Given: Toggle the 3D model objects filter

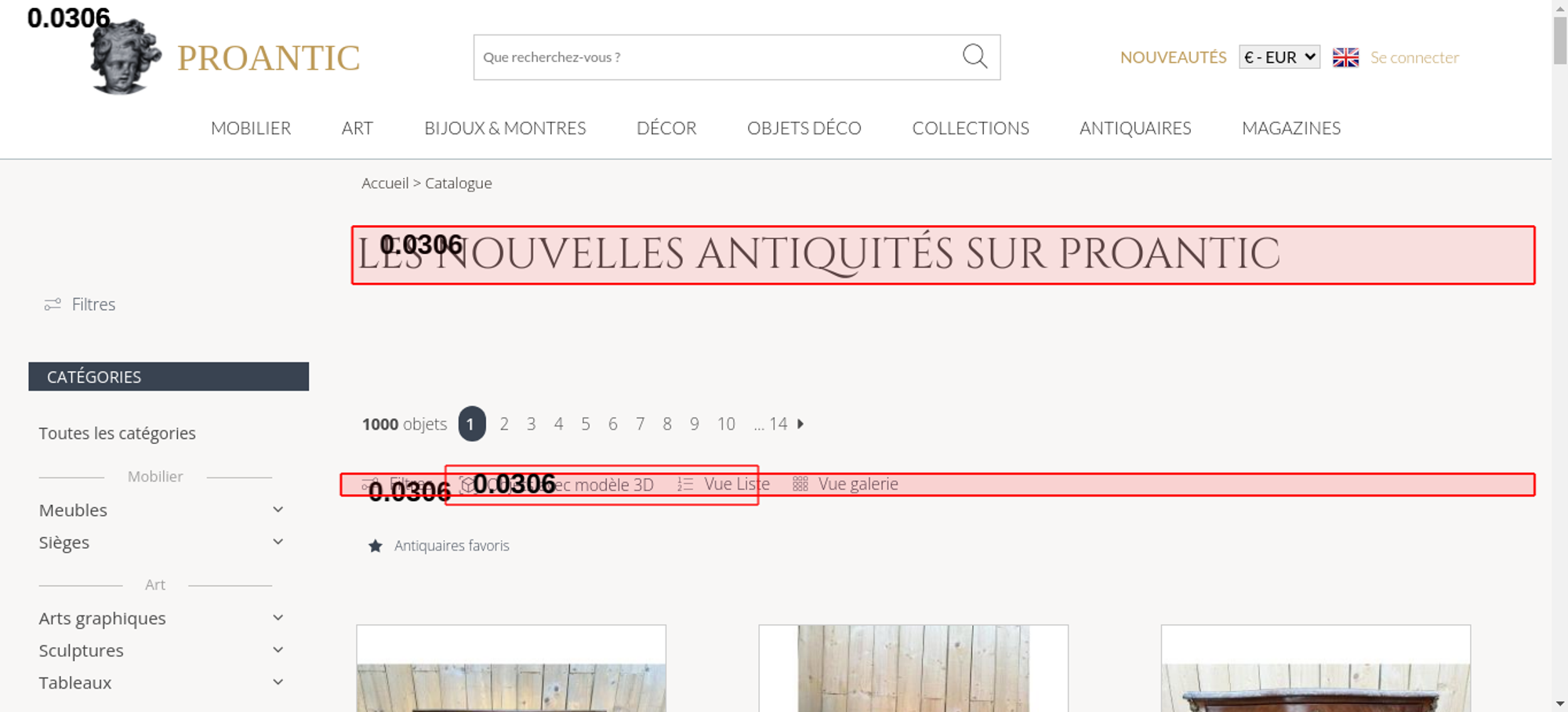Looking at the screenshot, I should coord(557,485).
